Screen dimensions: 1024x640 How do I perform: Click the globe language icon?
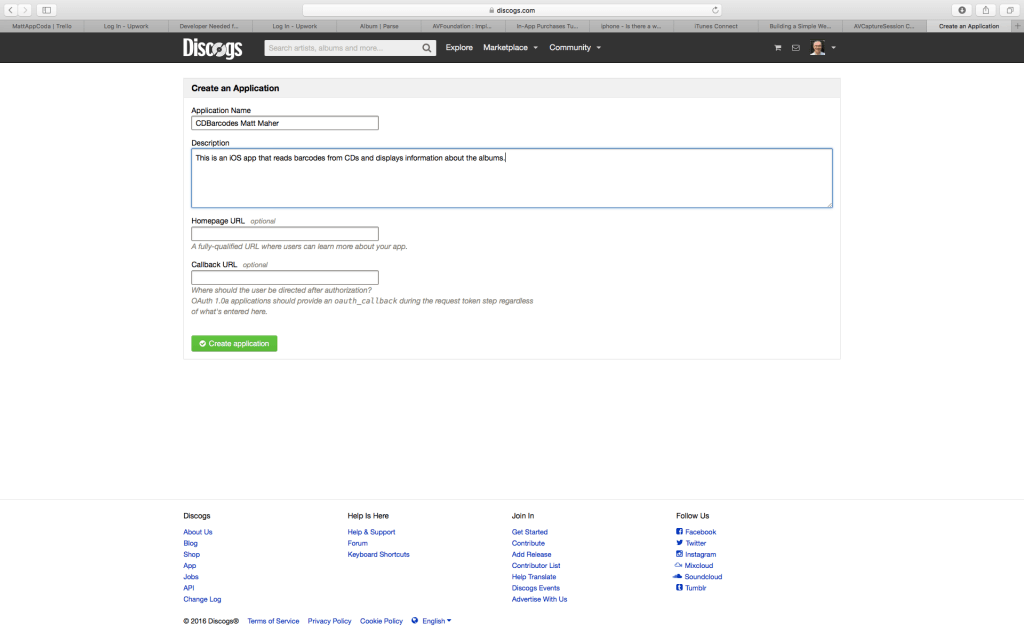(415, 620)
